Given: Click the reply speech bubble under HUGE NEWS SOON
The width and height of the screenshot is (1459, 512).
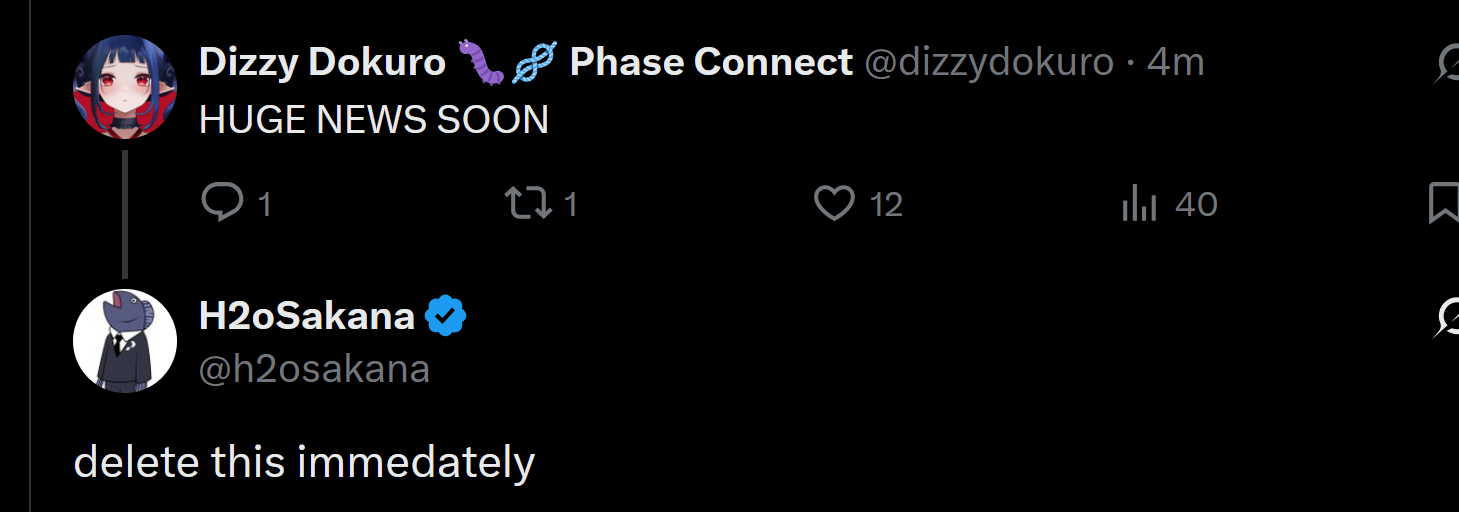Looking at the screenshot, I should (222, 203).
